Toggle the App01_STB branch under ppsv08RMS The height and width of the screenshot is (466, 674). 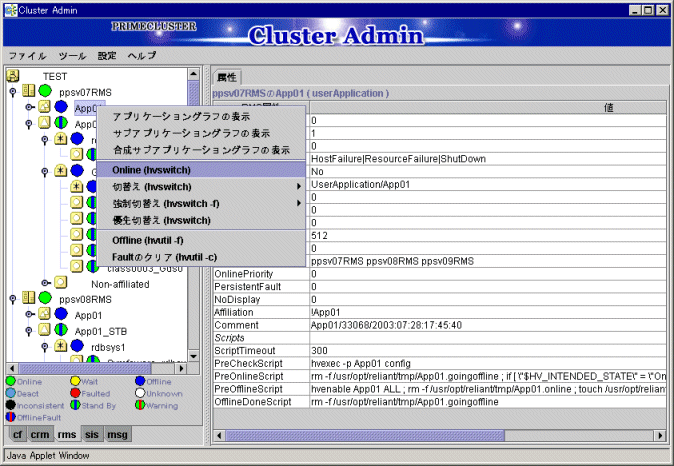(29, 331)
